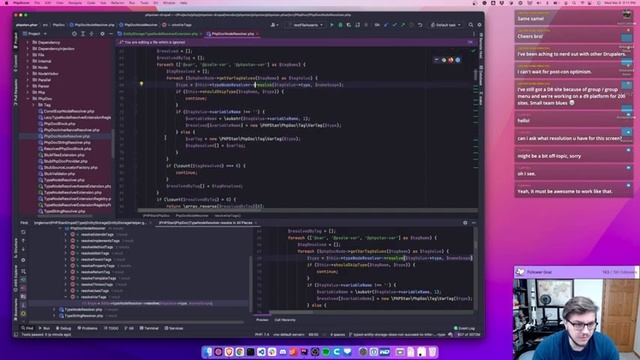Open the Debug tool window button

pos(63,328)
